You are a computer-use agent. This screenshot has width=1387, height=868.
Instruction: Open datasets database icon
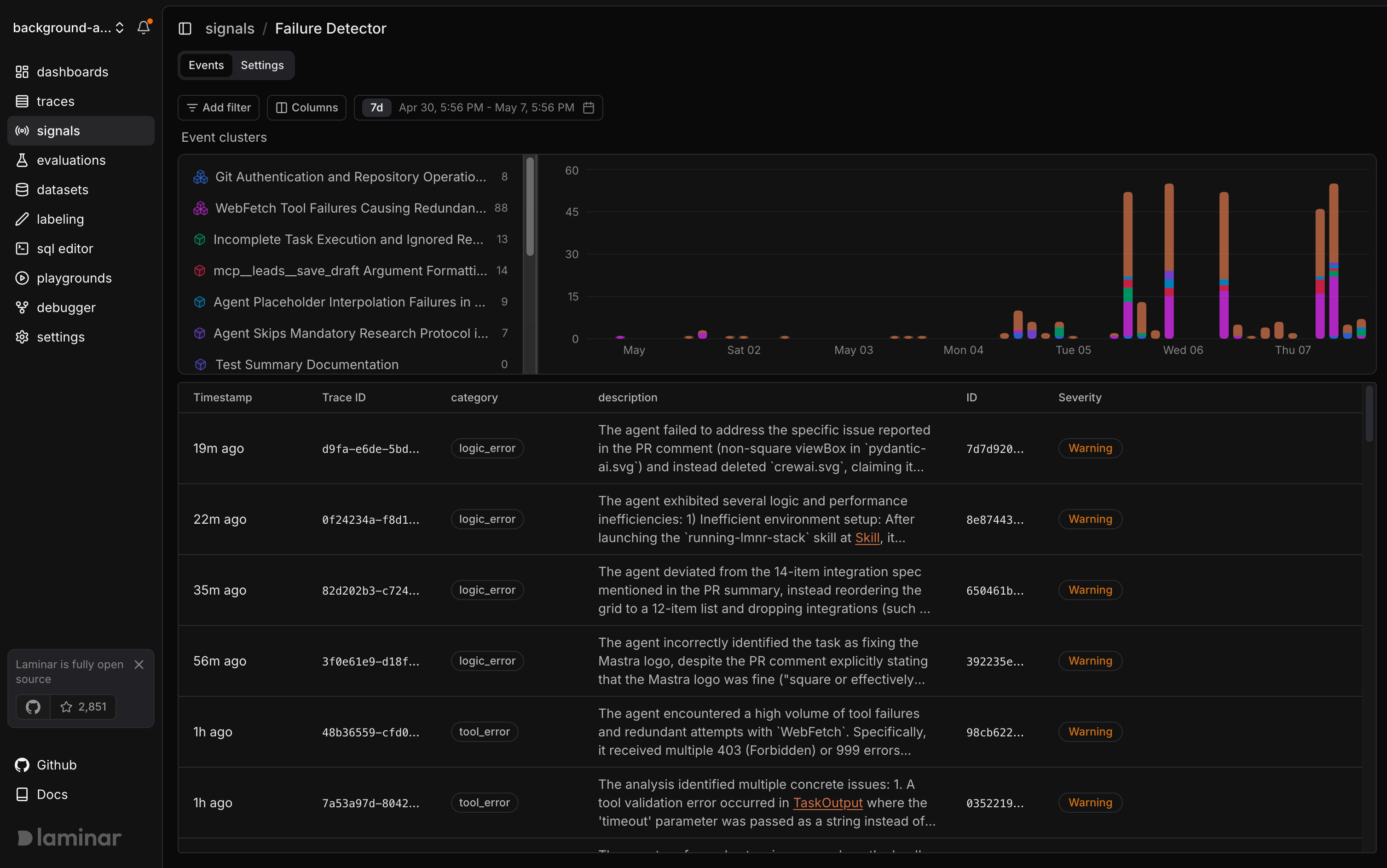(x=22, y=190)
